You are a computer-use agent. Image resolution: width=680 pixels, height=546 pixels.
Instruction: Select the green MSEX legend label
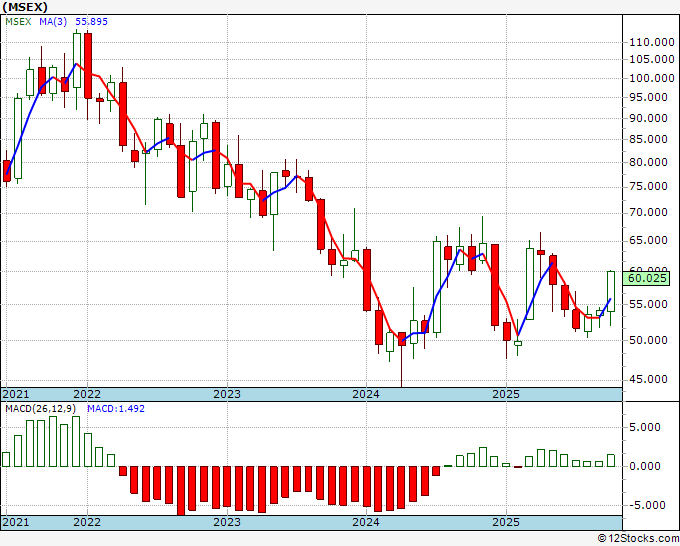(18, 21)
